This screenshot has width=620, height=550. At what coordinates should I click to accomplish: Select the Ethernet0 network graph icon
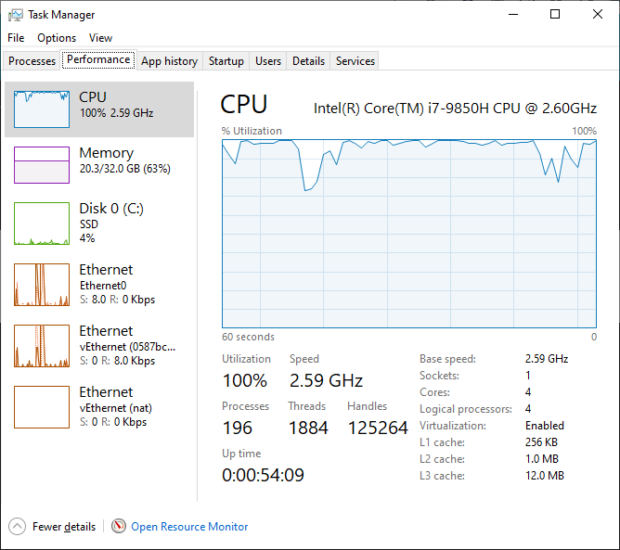click(41, 284)
